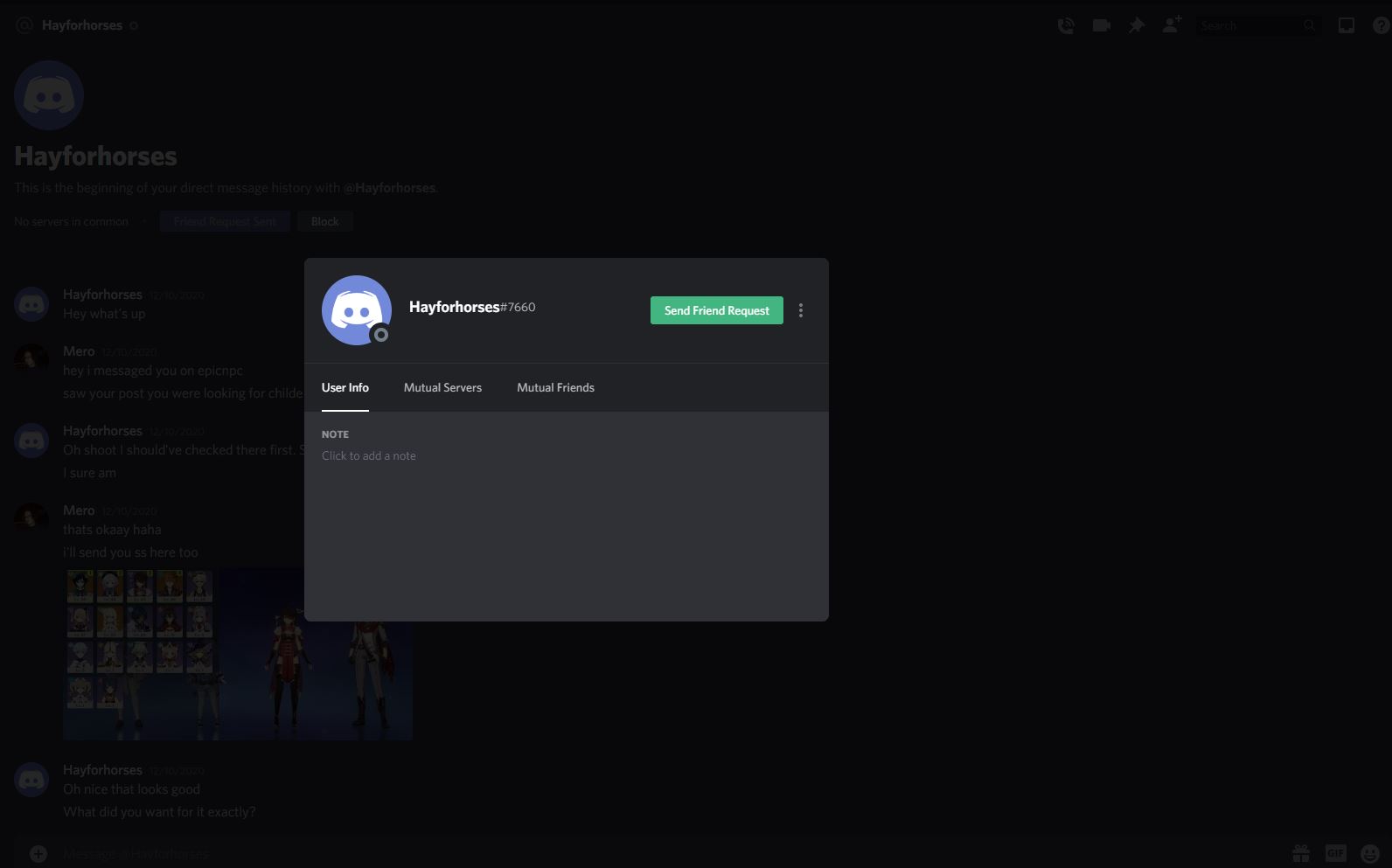Open the help question mark icon
Image resolution: width=1392 pixels, height=868 pixels.
point(1382,26)
